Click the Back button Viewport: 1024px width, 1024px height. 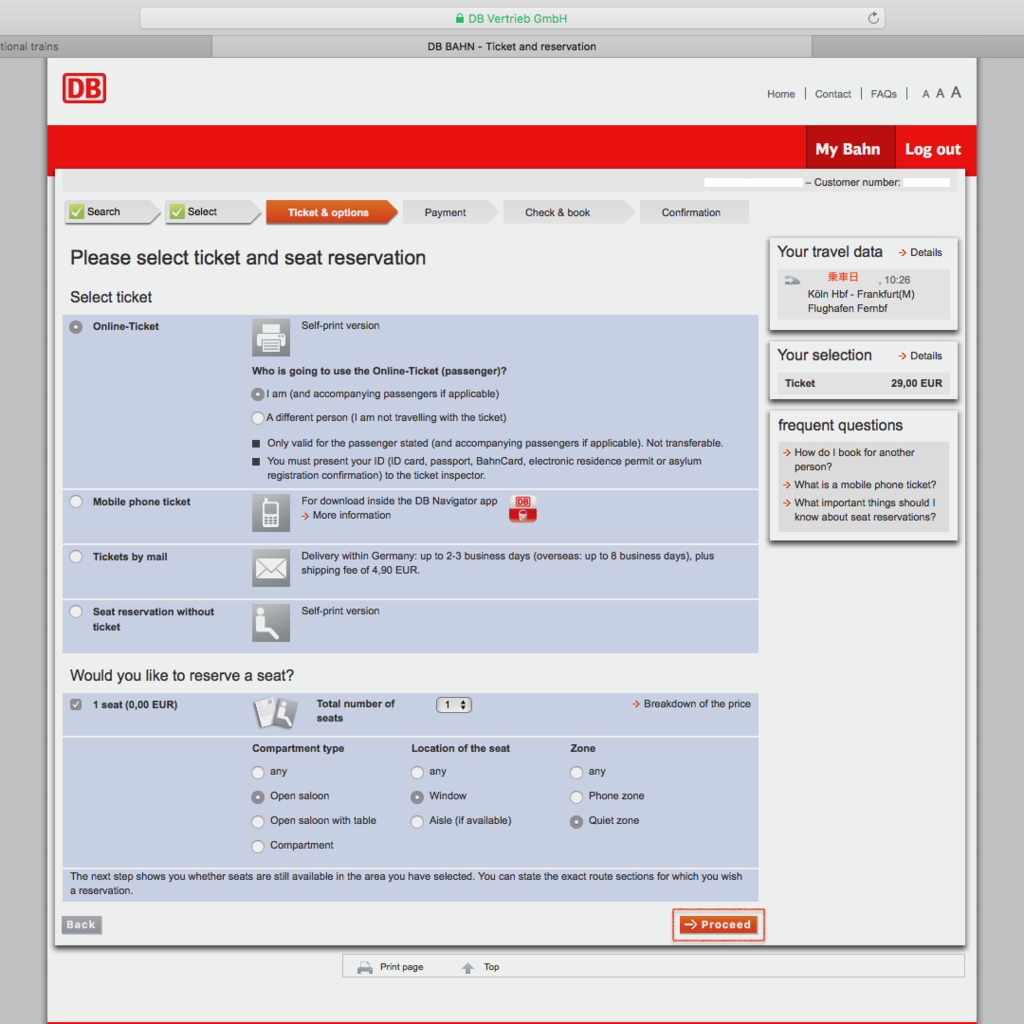(82, 925)
